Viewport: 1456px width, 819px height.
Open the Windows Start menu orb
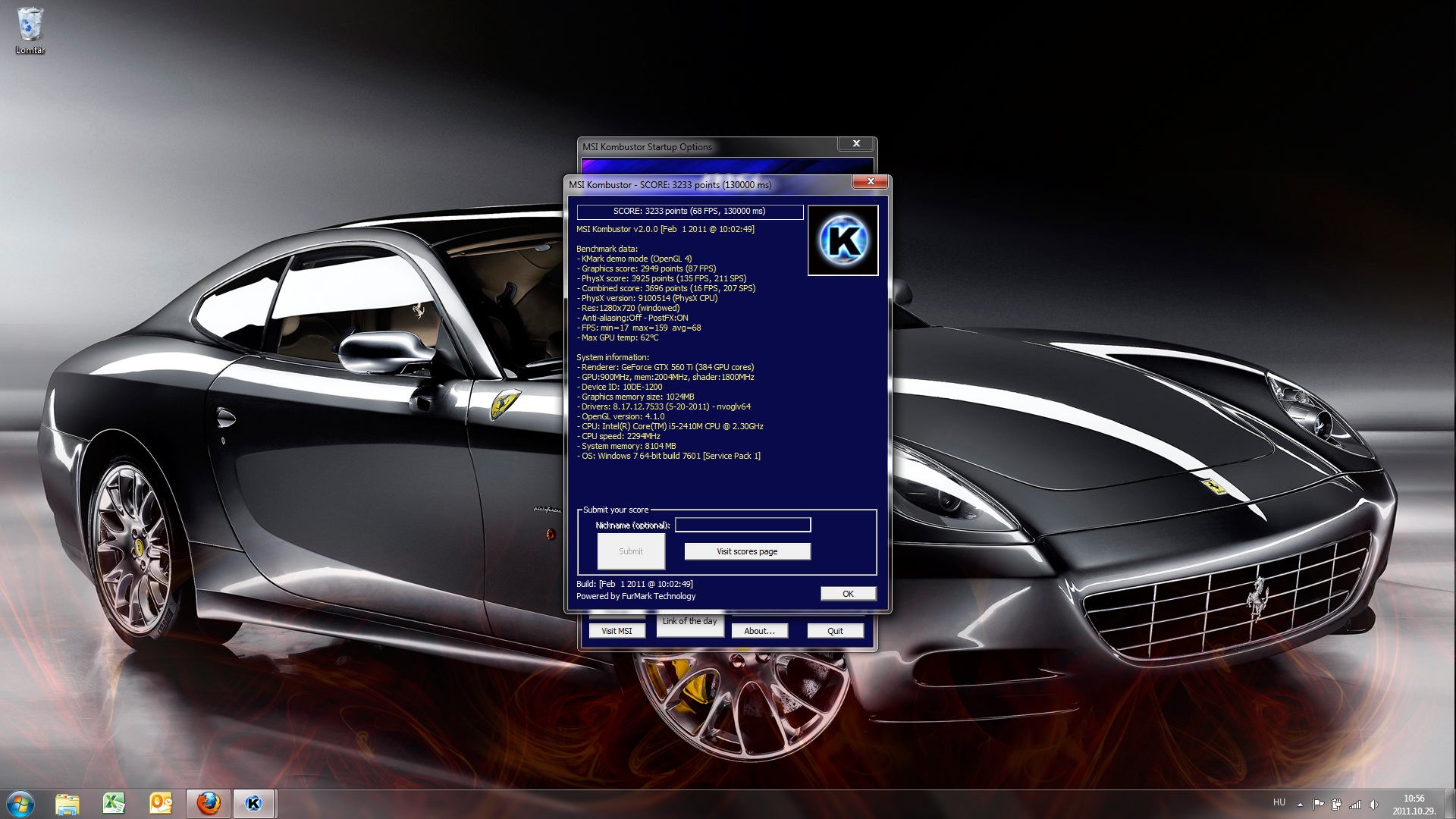pyautogui.click(x=20, y=804)
